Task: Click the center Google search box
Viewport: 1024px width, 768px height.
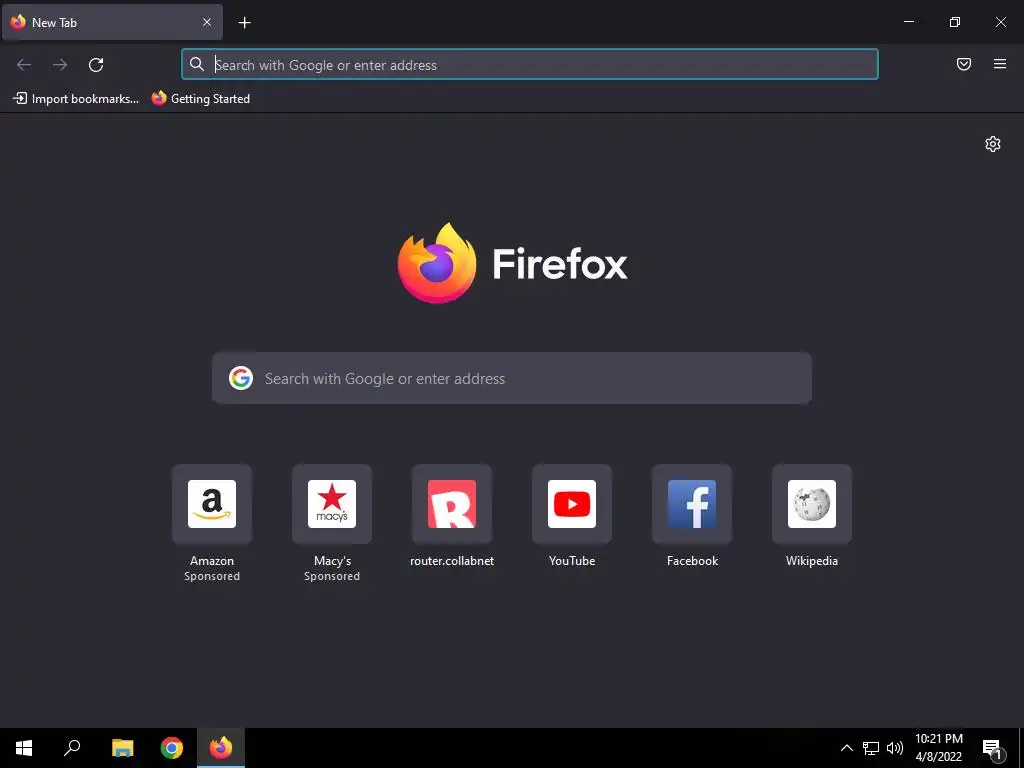Action: (x=512, y=378)
